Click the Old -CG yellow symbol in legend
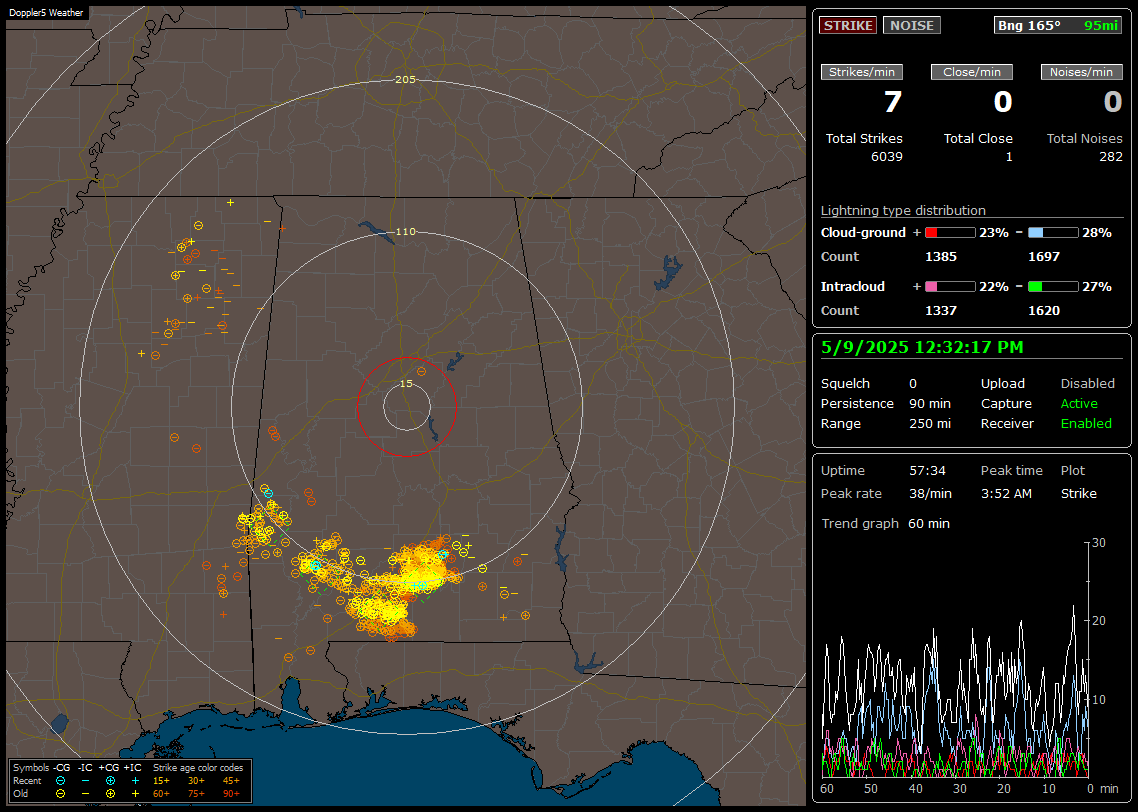This screenshot has height=812, width=1138. coord(60,794)
